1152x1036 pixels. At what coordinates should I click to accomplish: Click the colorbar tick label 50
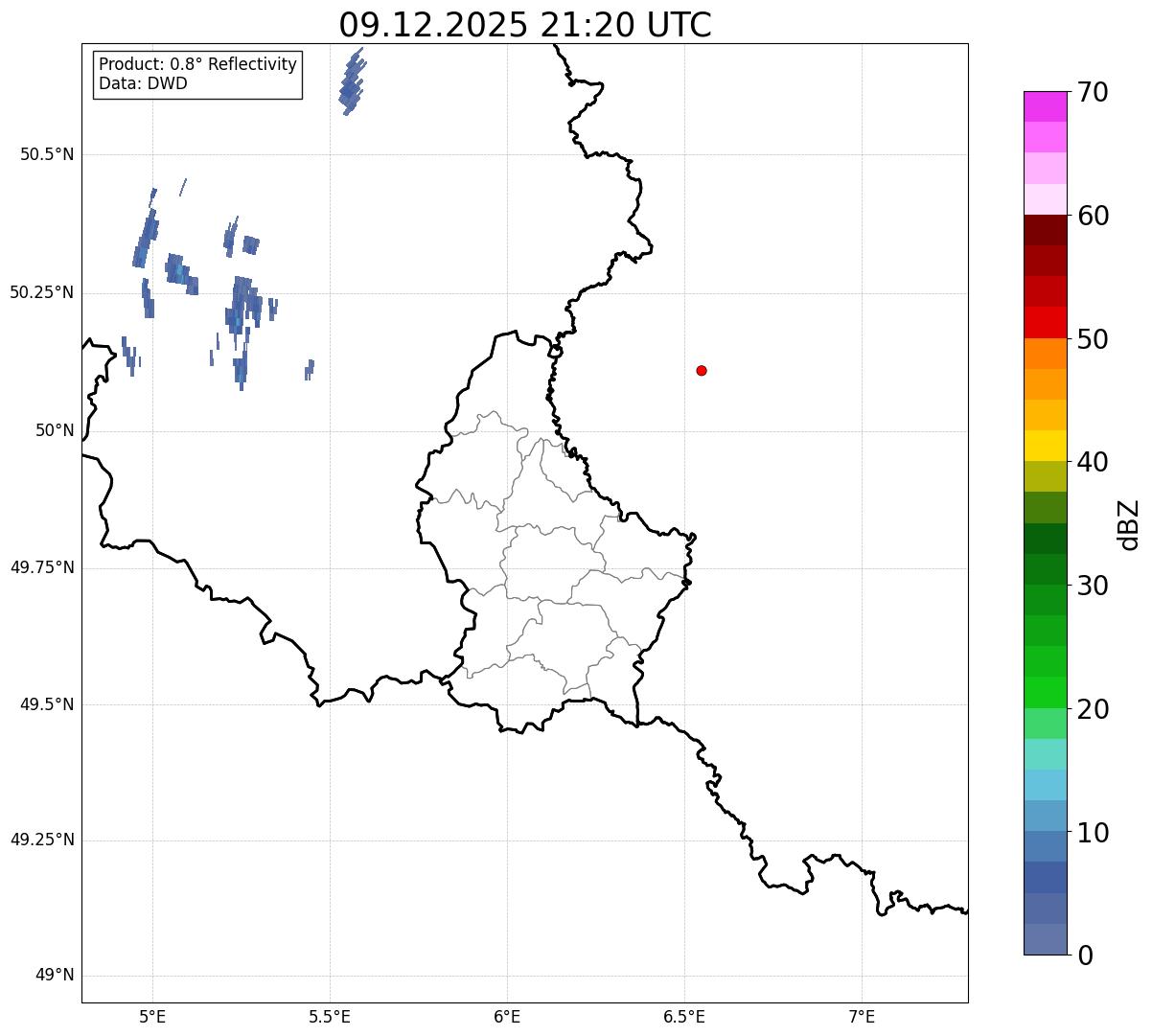[1094, 339]
